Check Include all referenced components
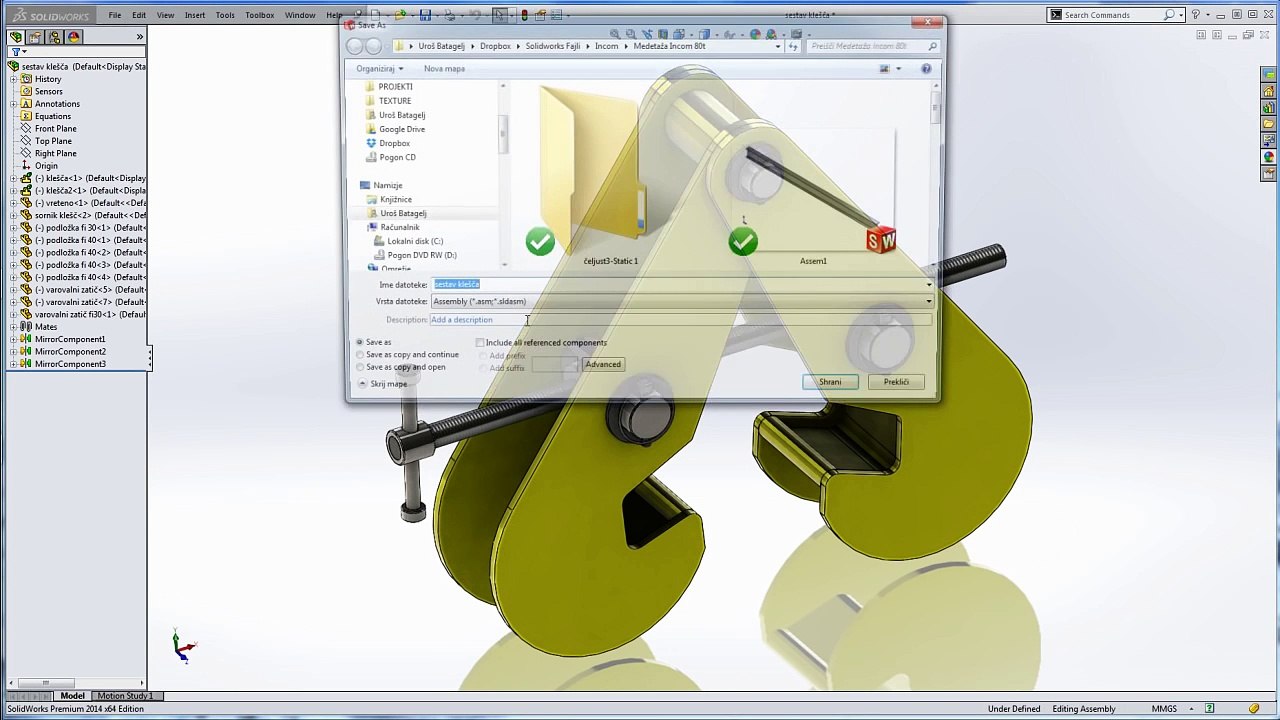The image size is (1280, 720). pyautogui.click(x=480, y=343)
